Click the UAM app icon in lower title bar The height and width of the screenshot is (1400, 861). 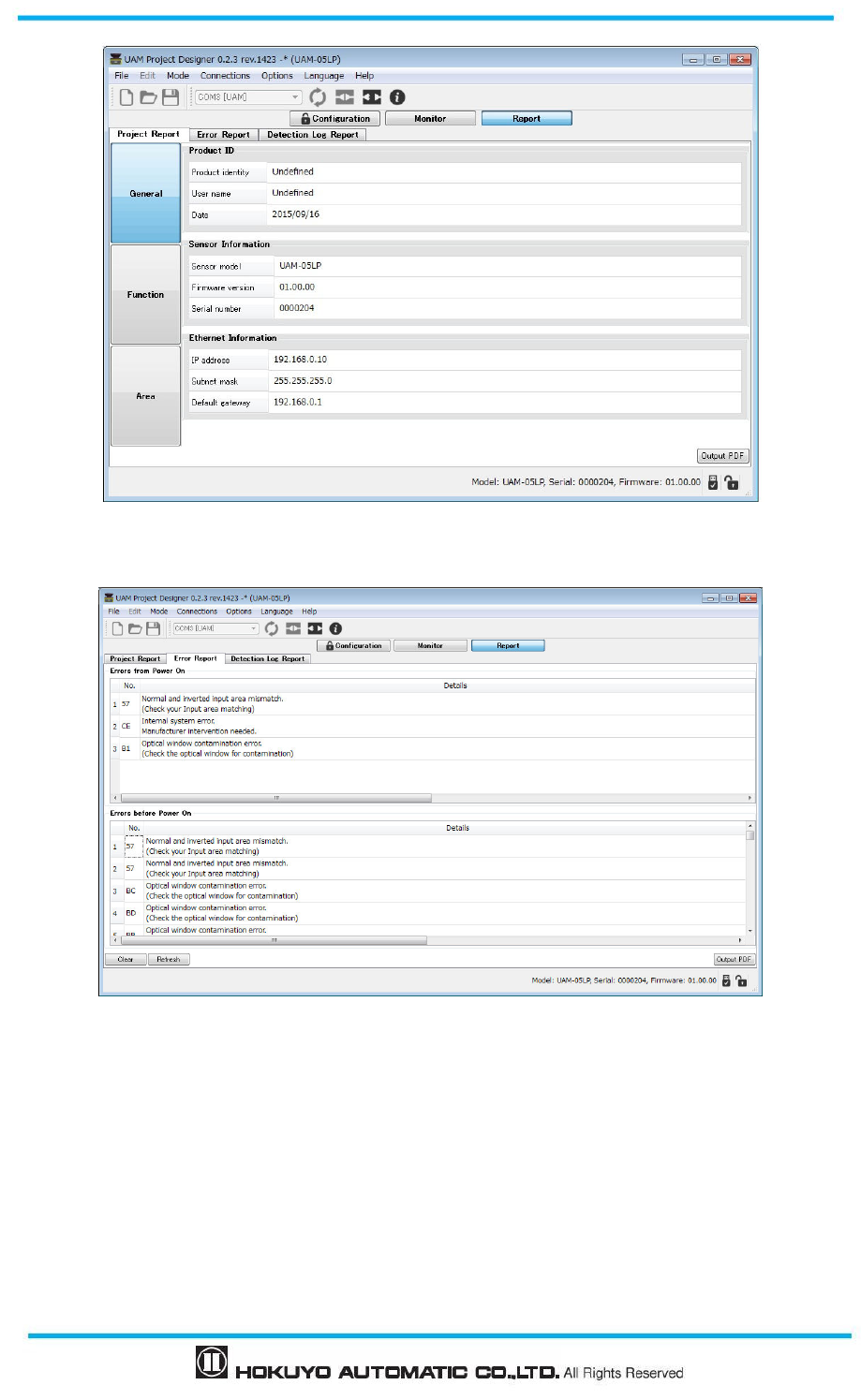pos(110,597)
